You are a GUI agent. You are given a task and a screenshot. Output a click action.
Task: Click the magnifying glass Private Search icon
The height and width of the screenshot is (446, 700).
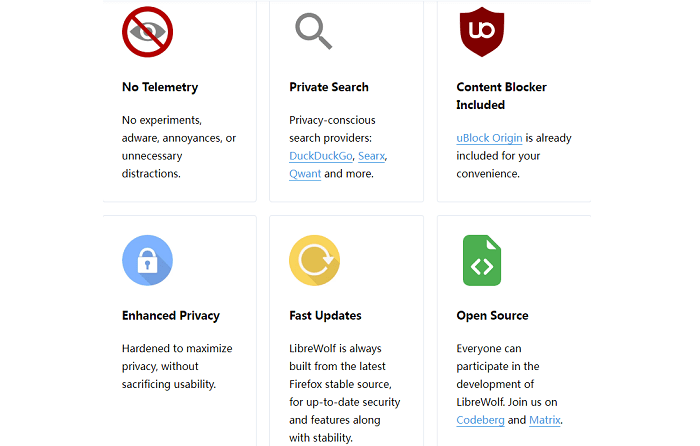coord(314,31)
